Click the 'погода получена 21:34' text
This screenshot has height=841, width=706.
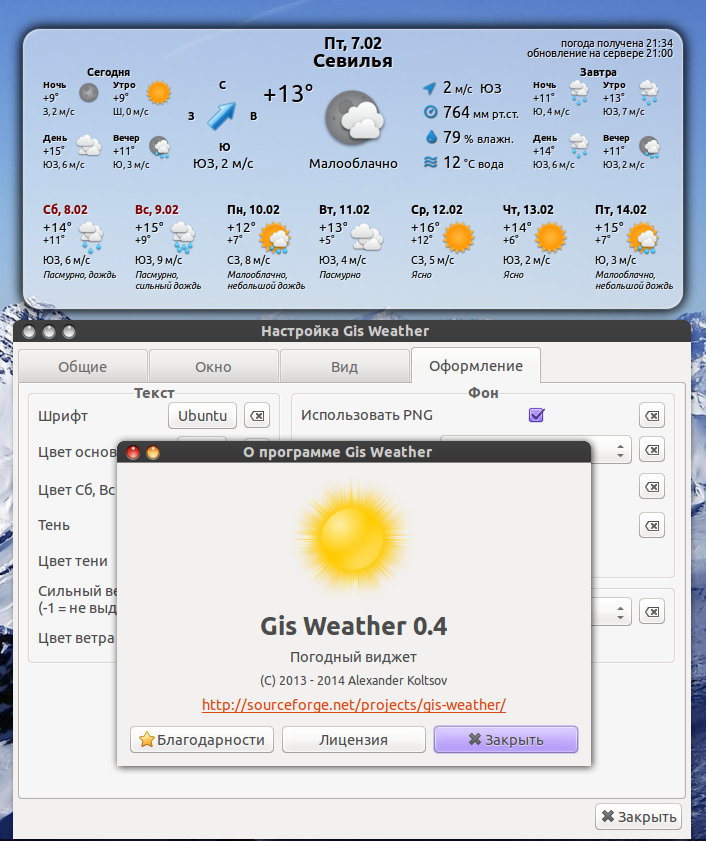coord(616,43)
